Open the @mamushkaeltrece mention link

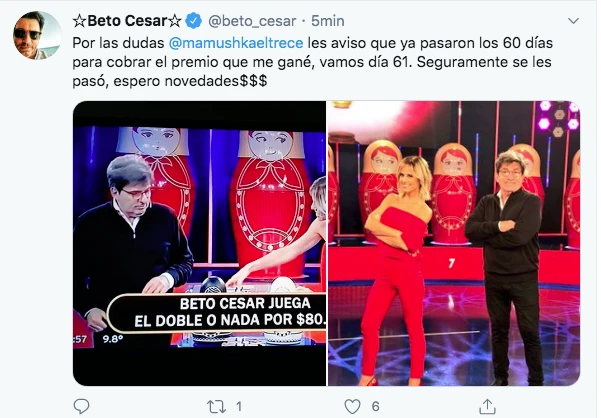[236, 43]
